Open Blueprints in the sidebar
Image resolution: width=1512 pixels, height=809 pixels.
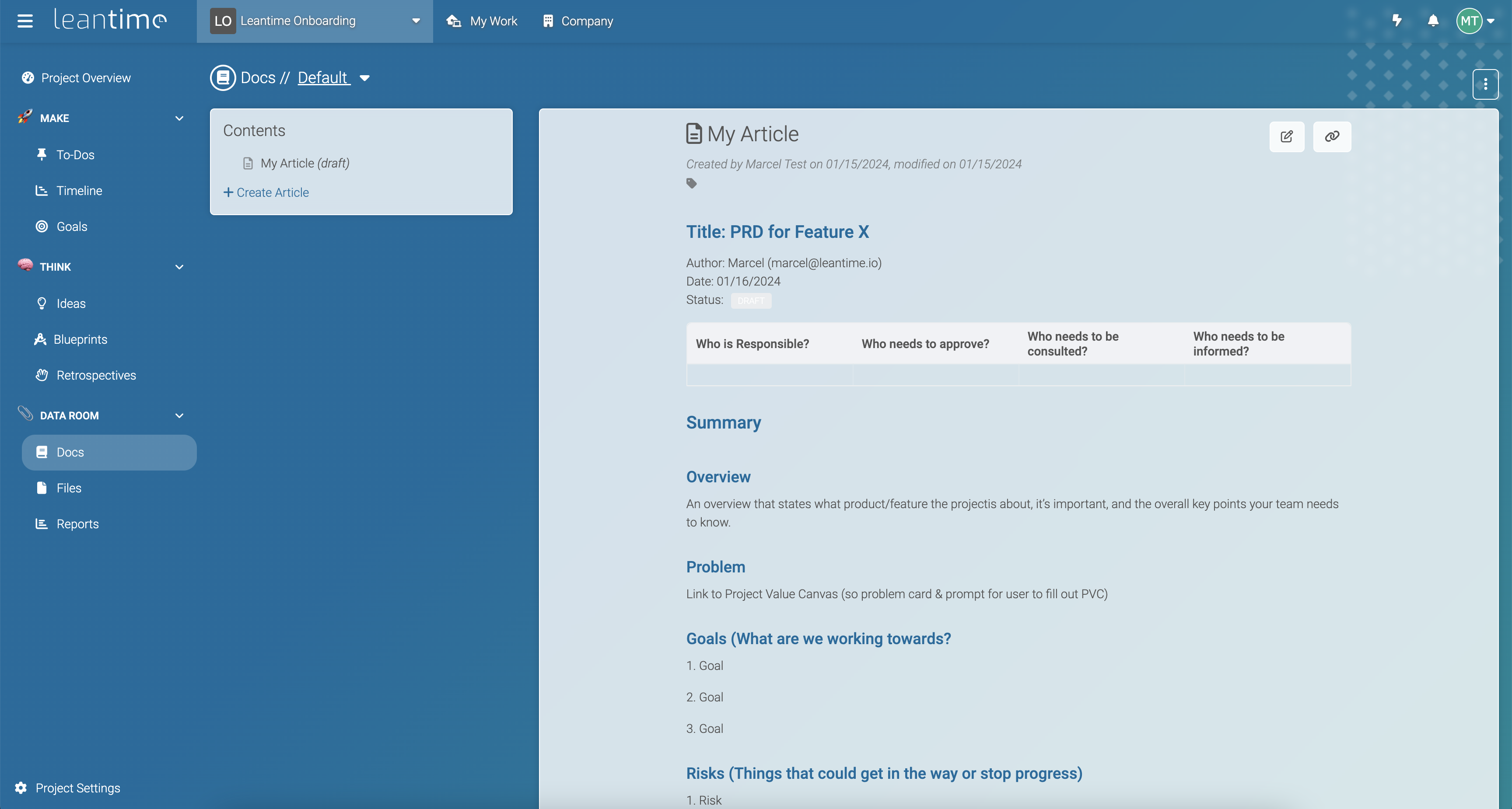(80, 339)
